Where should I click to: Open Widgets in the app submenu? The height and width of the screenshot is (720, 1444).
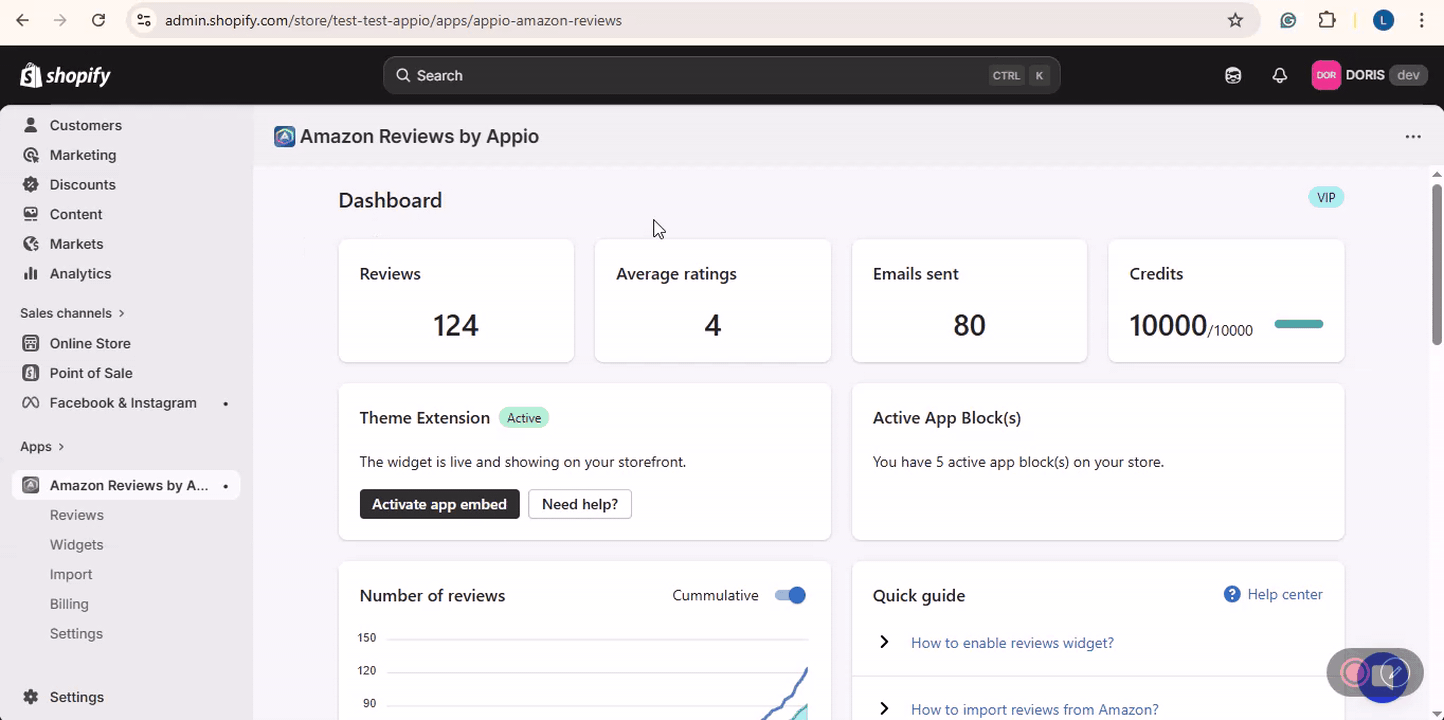point(77,545)
